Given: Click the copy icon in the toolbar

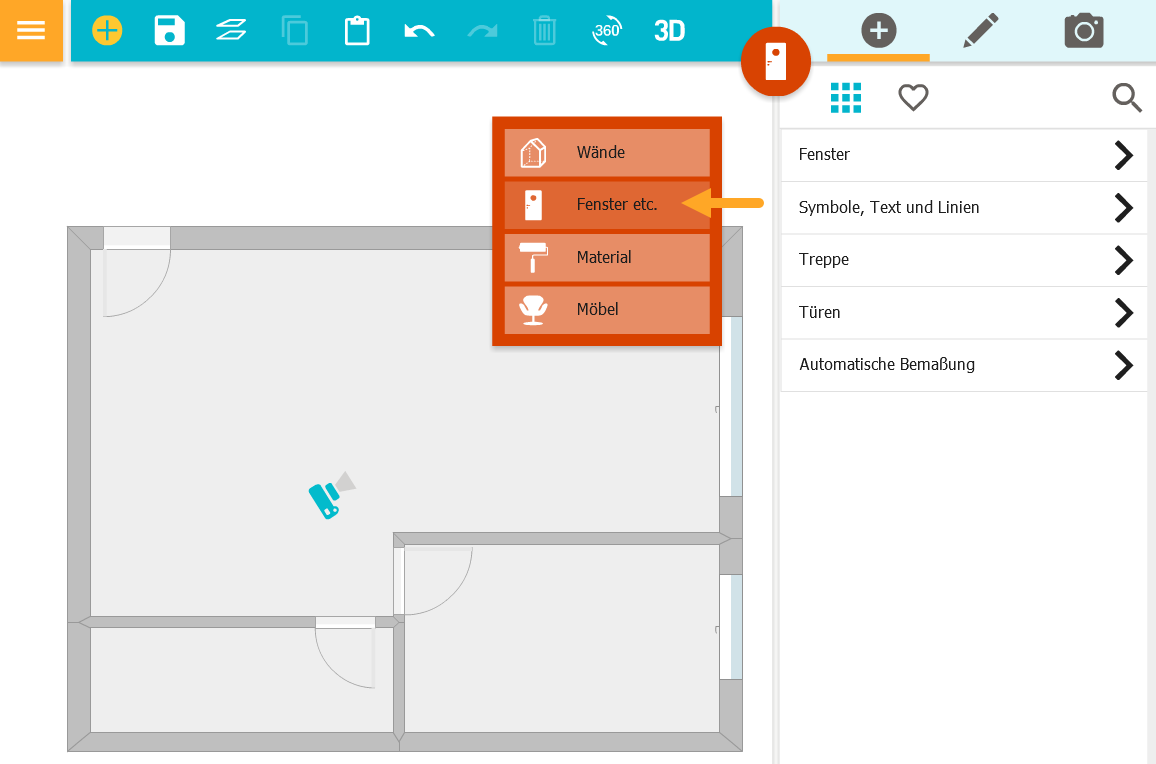Looking at the screenshot, I should pos(295,31).
